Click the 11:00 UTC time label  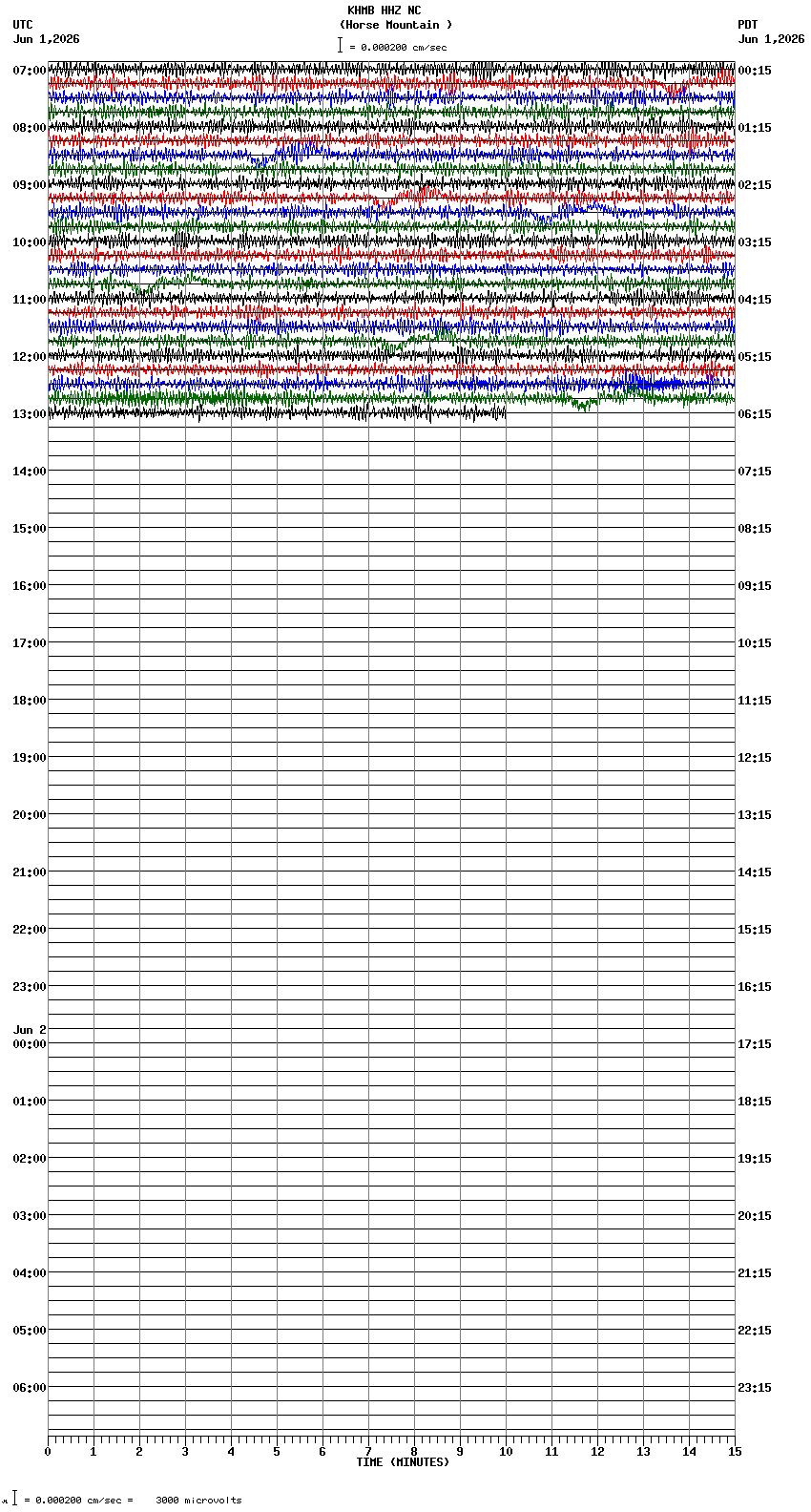point(30,300)
